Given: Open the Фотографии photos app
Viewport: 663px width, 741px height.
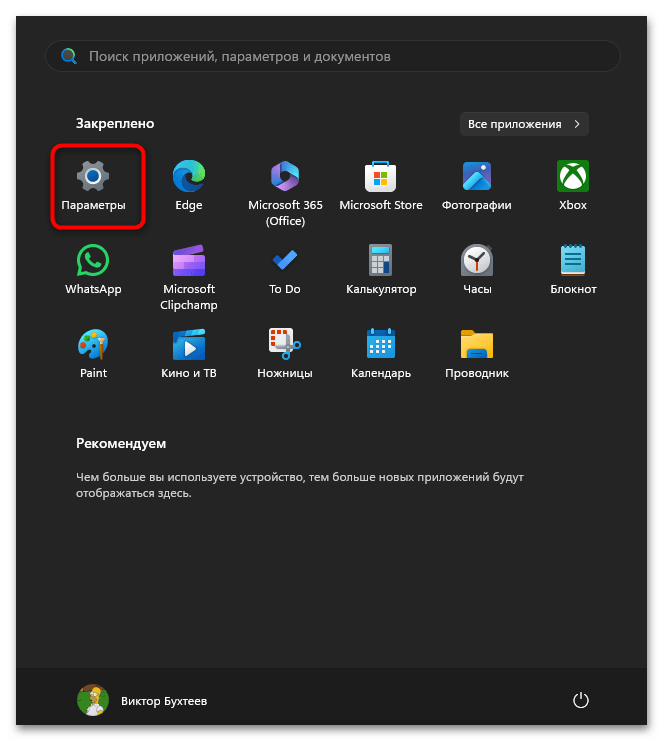Looking at the screenshot, I should 477,186.
